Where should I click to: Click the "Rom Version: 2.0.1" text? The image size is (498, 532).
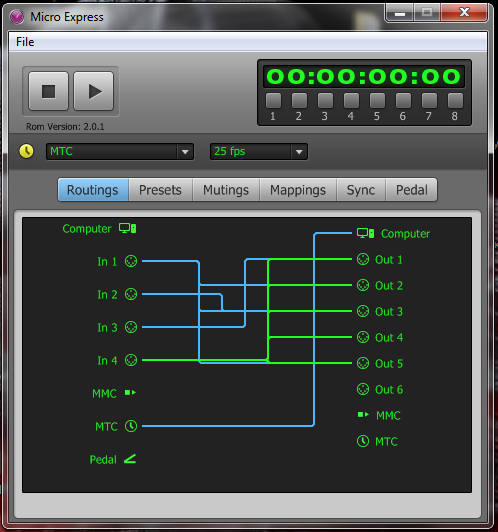pyautogui.click(x=65, y=127)
